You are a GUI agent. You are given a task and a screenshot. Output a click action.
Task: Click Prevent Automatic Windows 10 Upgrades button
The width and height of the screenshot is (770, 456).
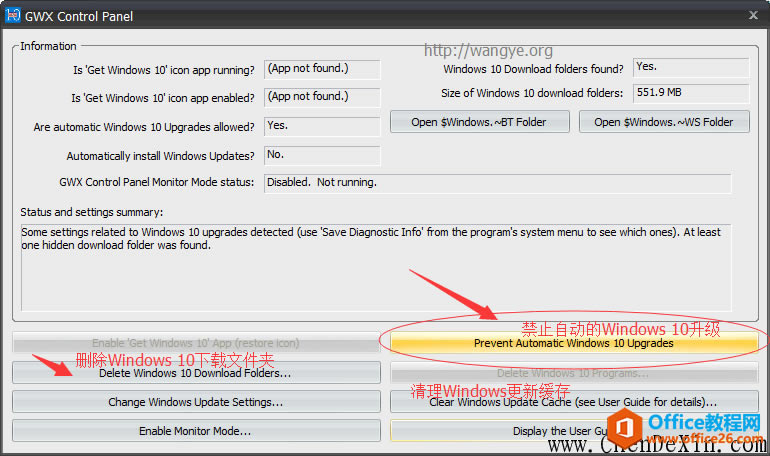[574, 343]
